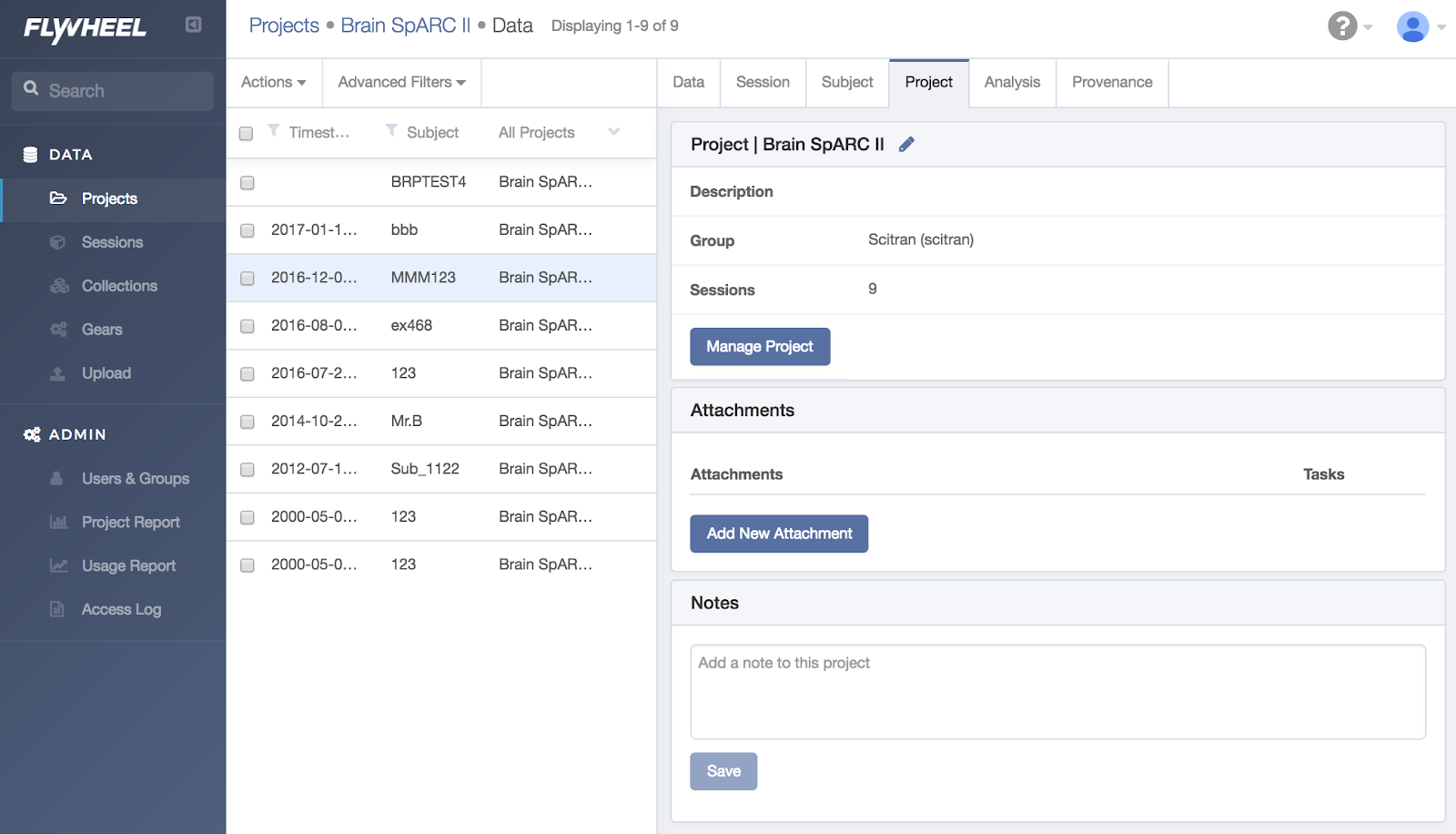
Task: Select the ex468 session row
Action: point(441,326)
